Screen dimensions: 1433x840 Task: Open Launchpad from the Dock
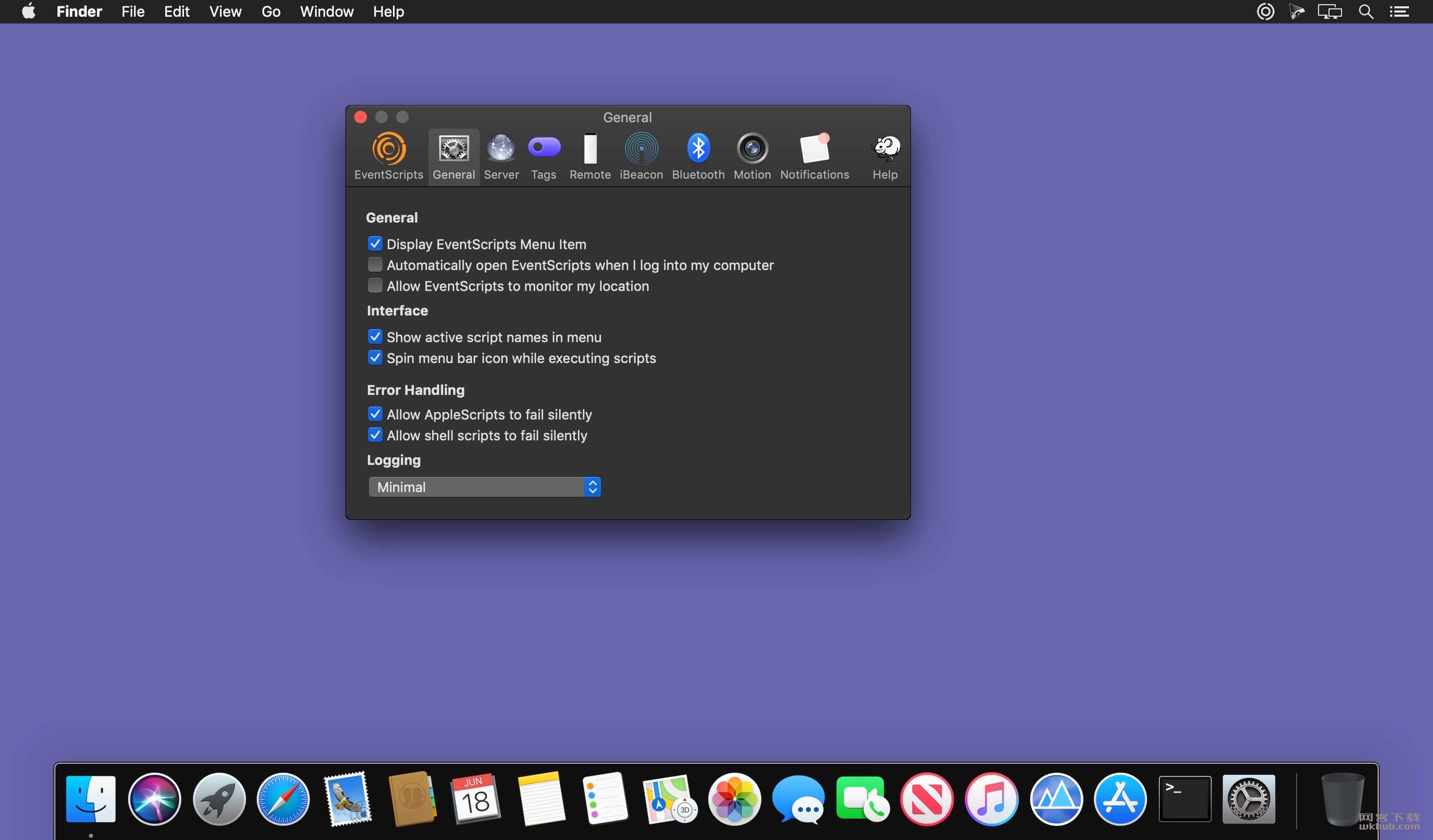pyautogui.click(x=219, y=799)
